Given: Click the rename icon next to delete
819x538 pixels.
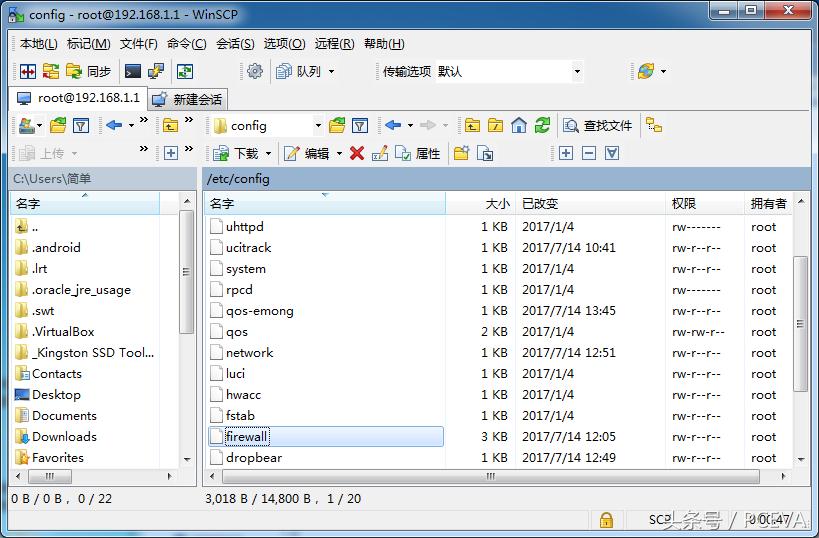Looking at the screenshot, I should click(x=380, y=153).
